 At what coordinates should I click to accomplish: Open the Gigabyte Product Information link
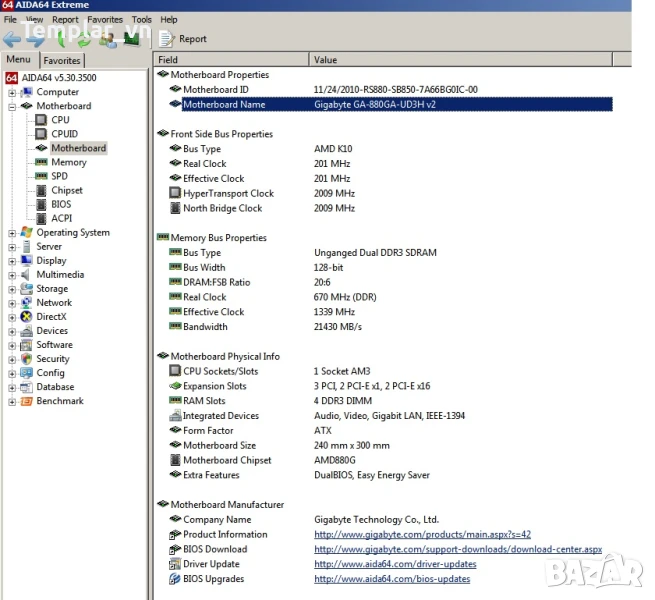point(422,535)
